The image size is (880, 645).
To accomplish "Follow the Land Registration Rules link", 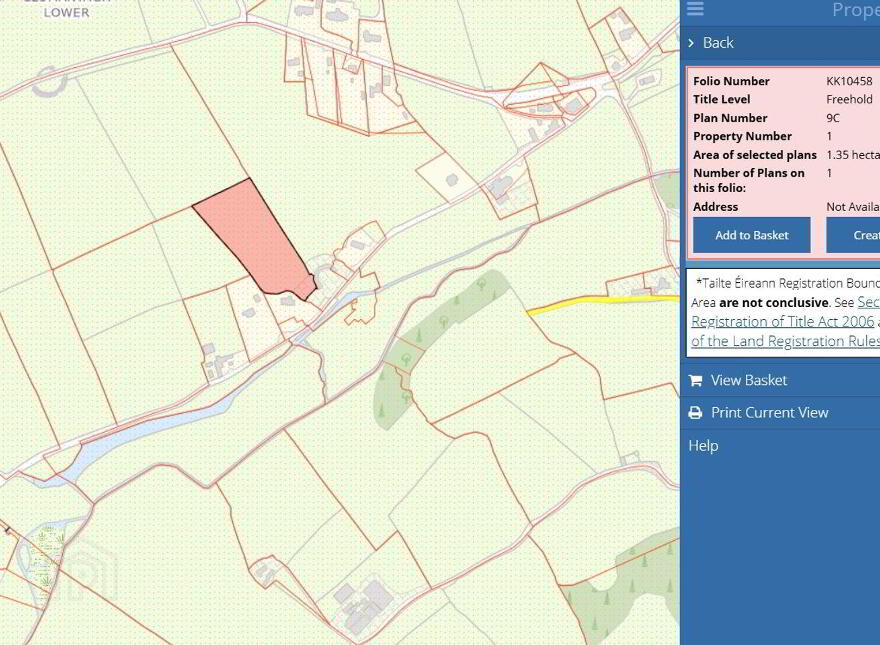I will click(785, 341).
